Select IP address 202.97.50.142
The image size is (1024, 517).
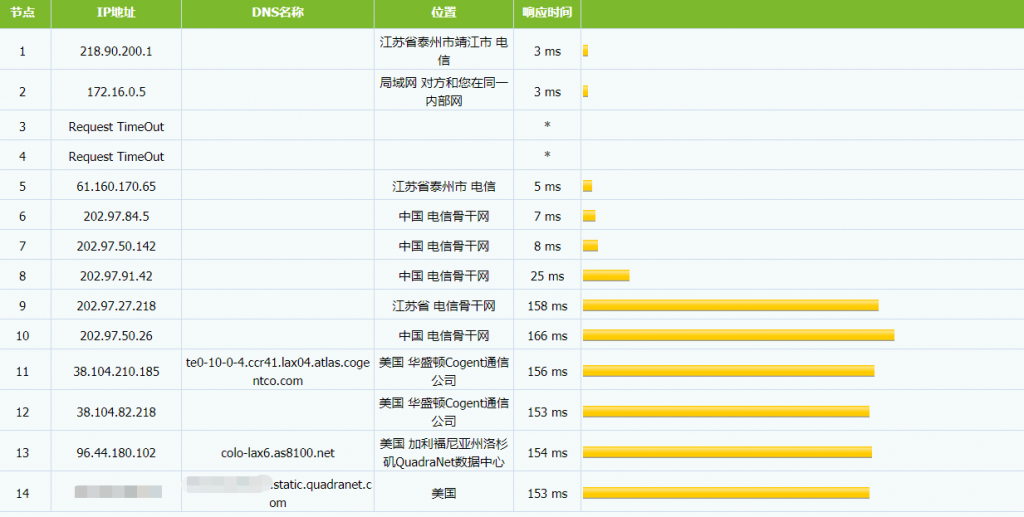pyautogui.click(x=116, y=246)
